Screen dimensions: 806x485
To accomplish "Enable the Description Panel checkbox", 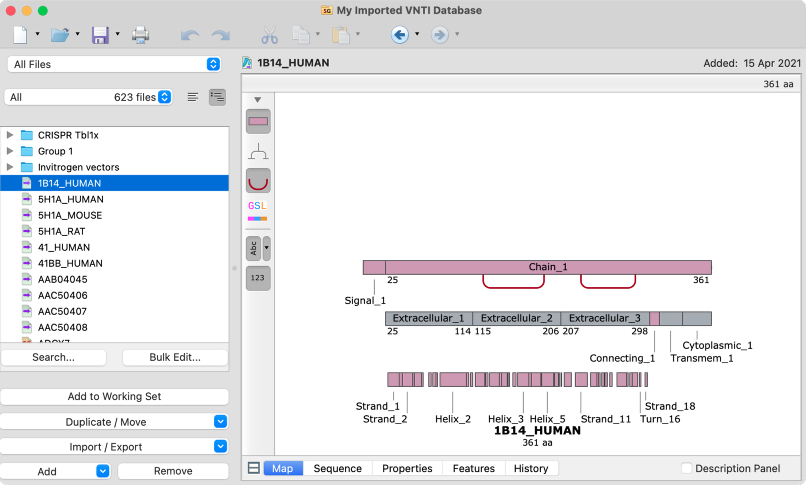I will pyautogui.click(x=686, y=468).
